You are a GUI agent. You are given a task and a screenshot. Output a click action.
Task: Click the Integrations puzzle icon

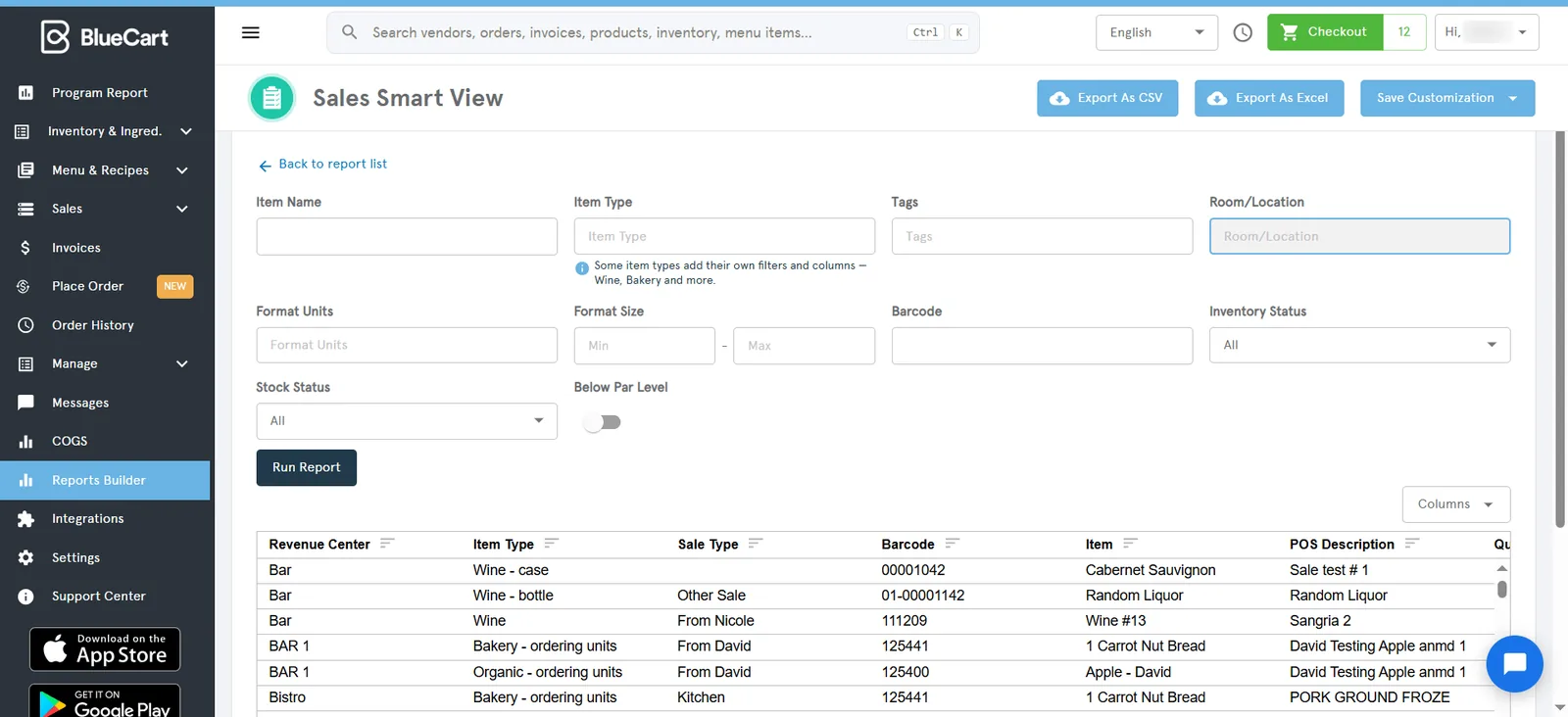[x=26, y=519]
